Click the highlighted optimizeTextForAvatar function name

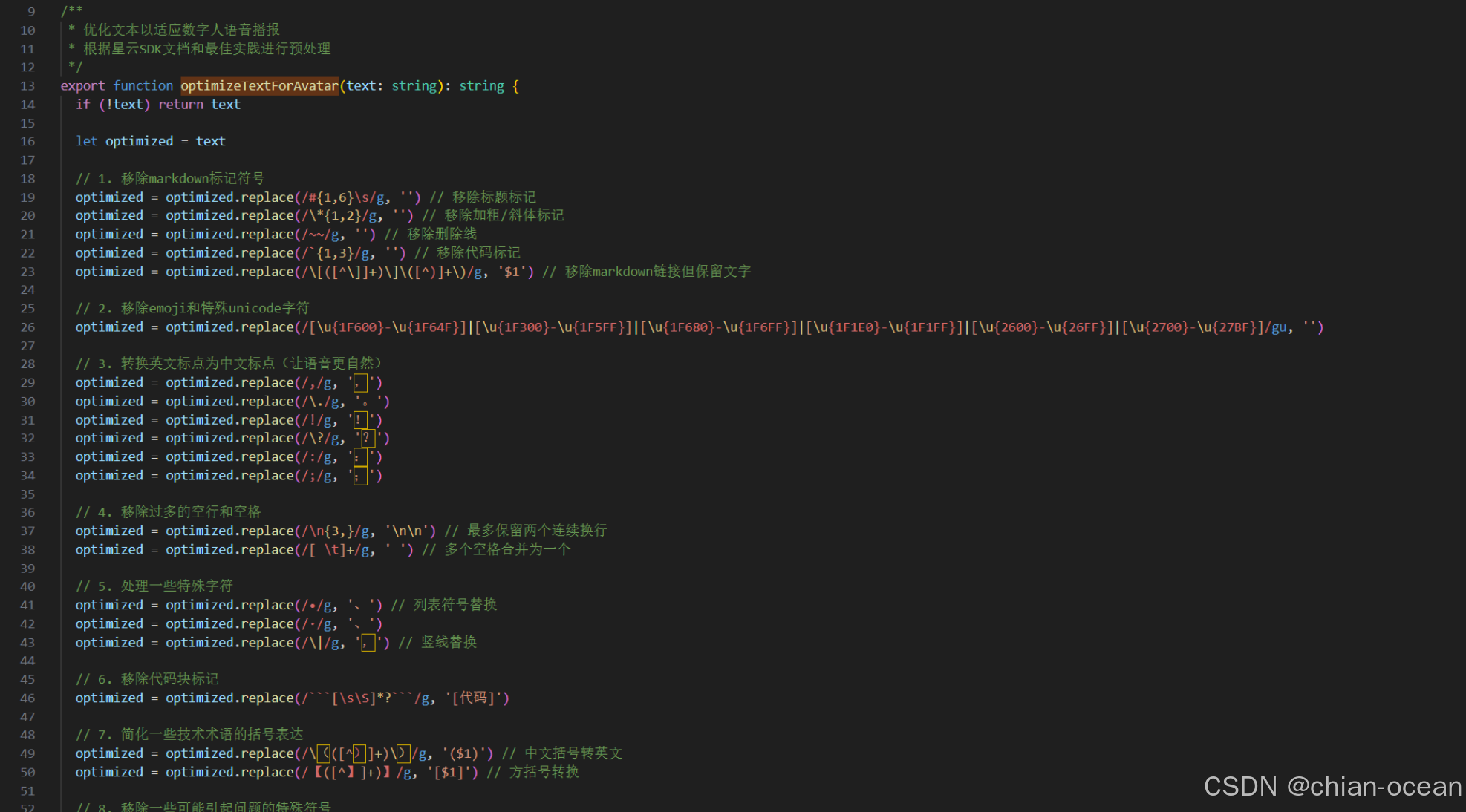[259, 85]
